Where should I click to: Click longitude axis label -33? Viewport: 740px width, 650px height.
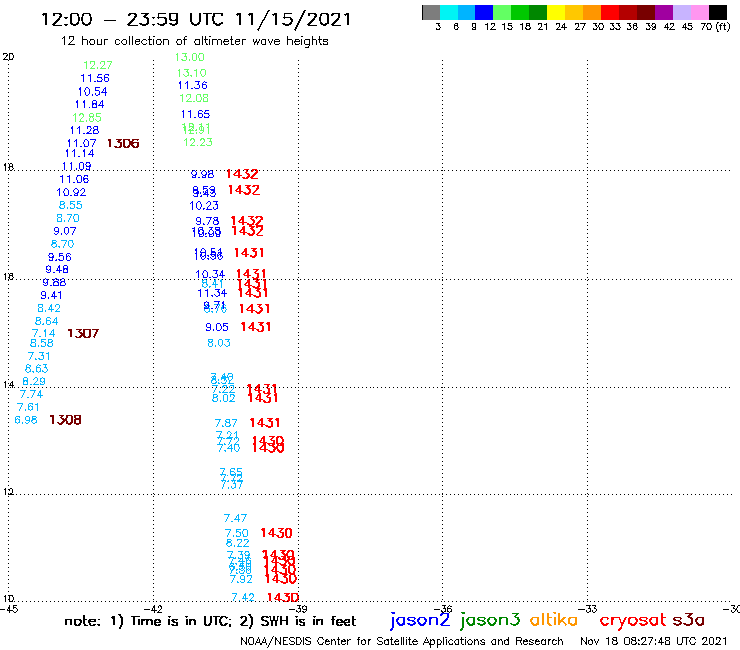(x=588, y=609)
